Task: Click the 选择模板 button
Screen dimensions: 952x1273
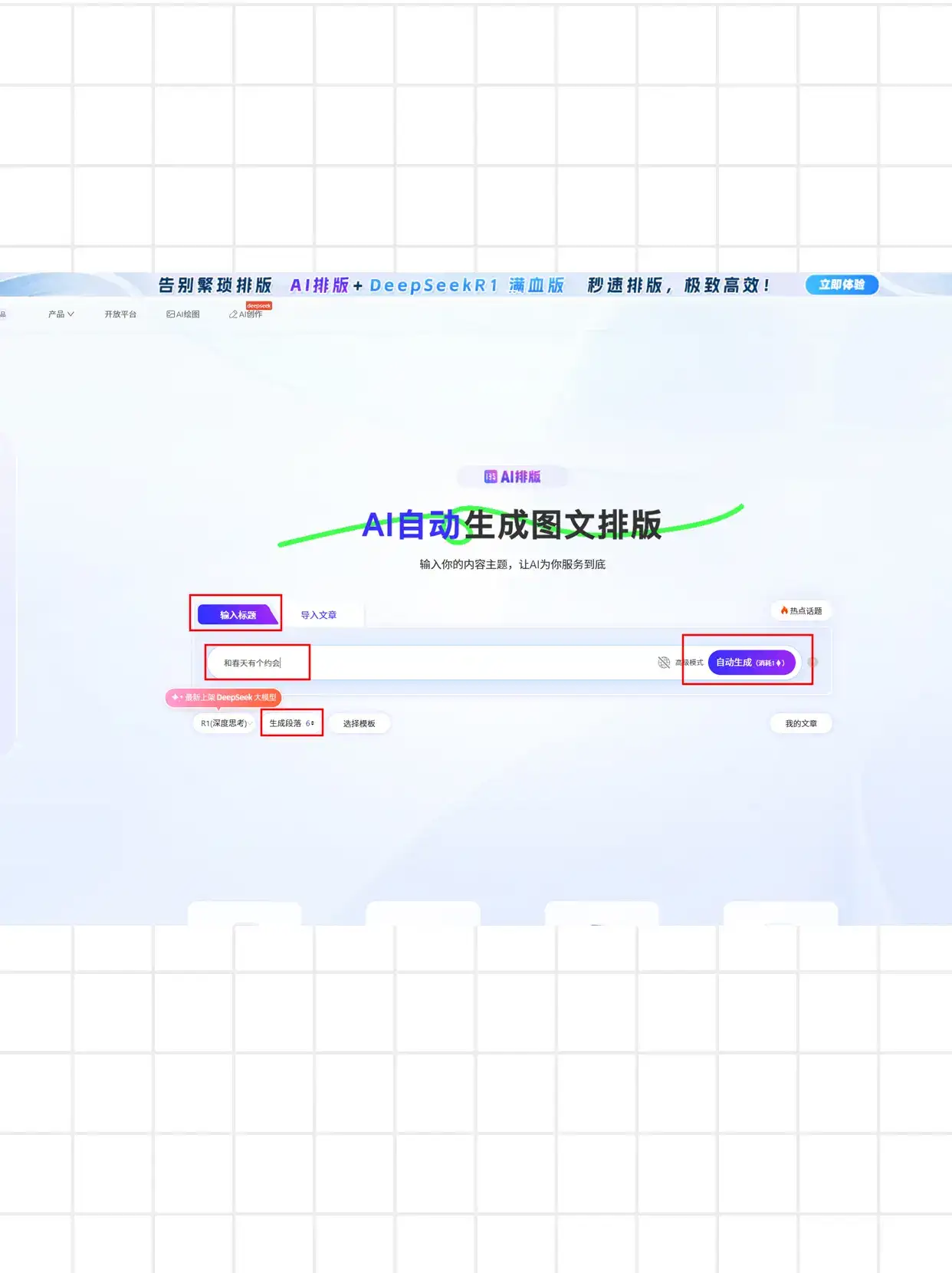Action: click(x=359, y=723)
